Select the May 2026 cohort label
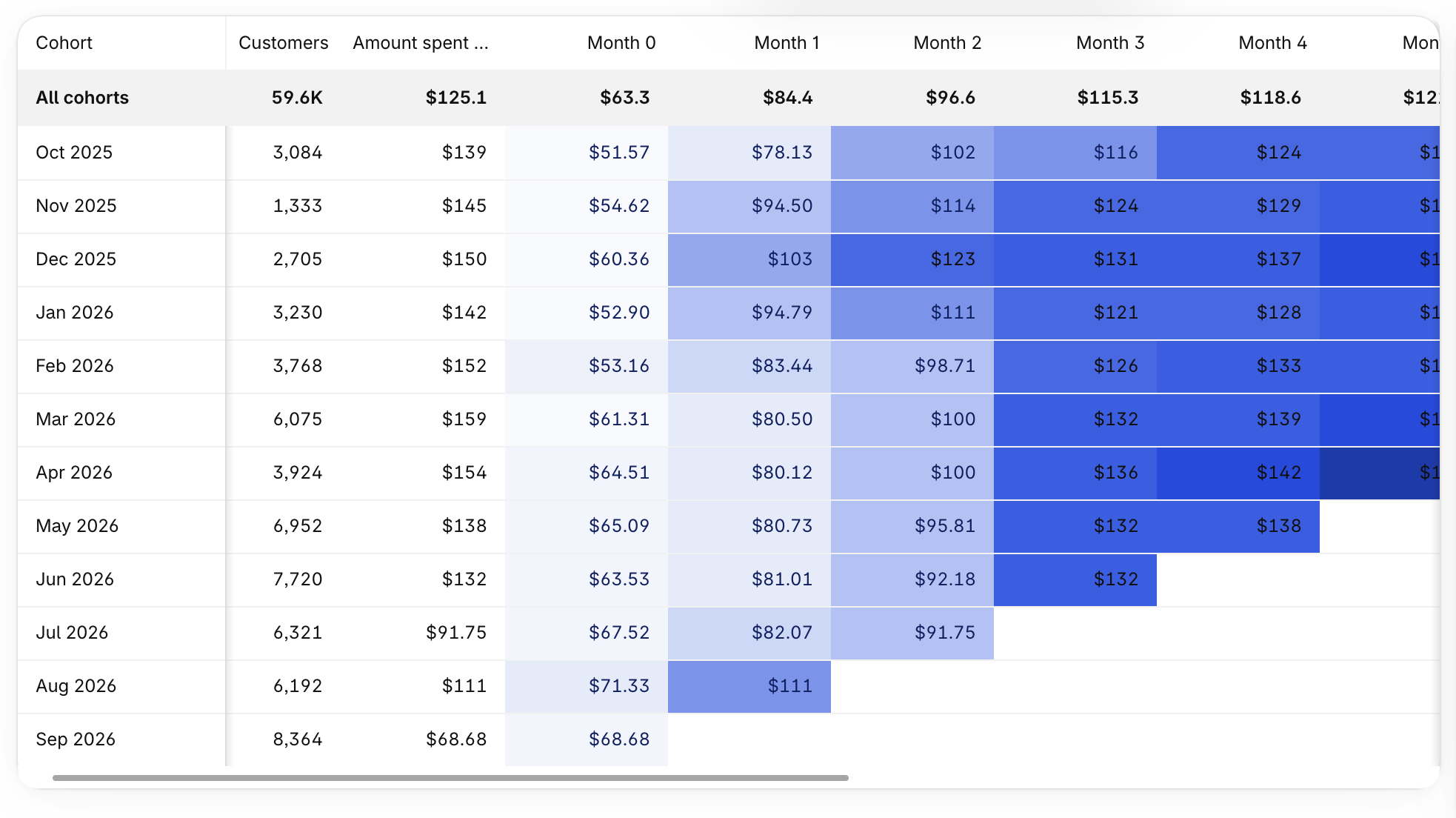 [x=77, y=526]
